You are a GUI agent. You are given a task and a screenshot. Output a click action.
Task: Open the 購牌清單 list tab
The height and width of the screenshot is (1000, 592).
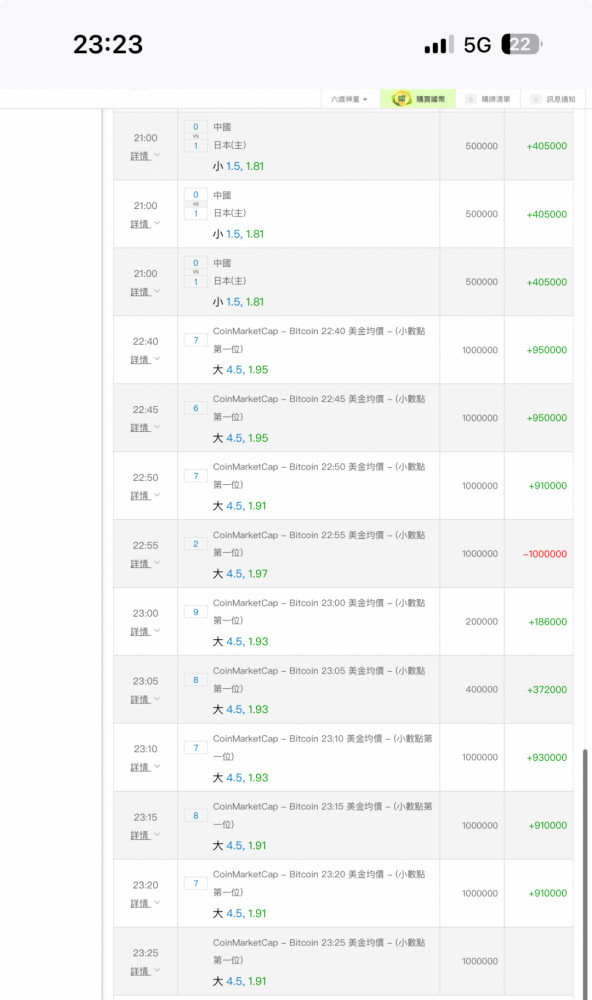pos(488,99)
